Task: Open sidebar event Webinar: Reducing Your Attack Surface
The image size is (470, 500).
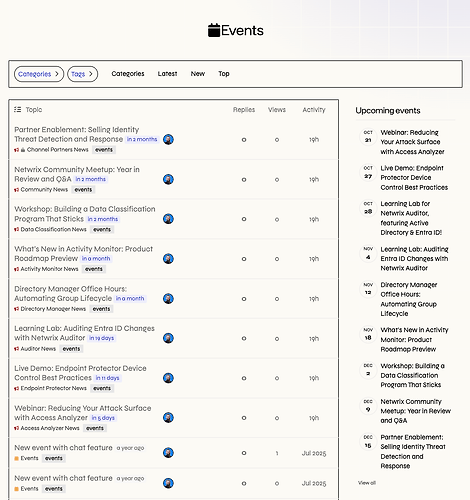Action: [412, 142]
